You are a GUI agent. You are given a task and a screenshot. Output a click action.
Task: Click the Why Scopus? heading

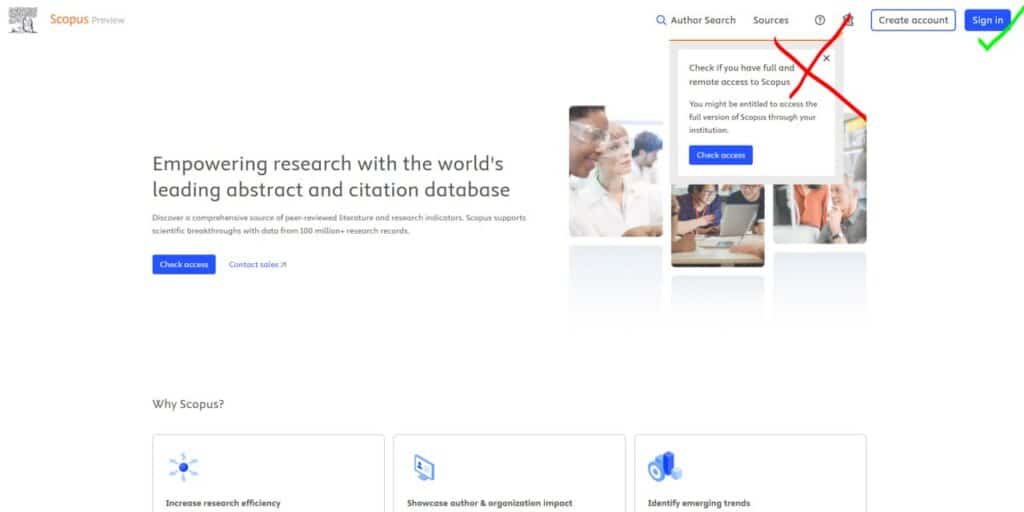pyautogui.click(x=188, y=404)
